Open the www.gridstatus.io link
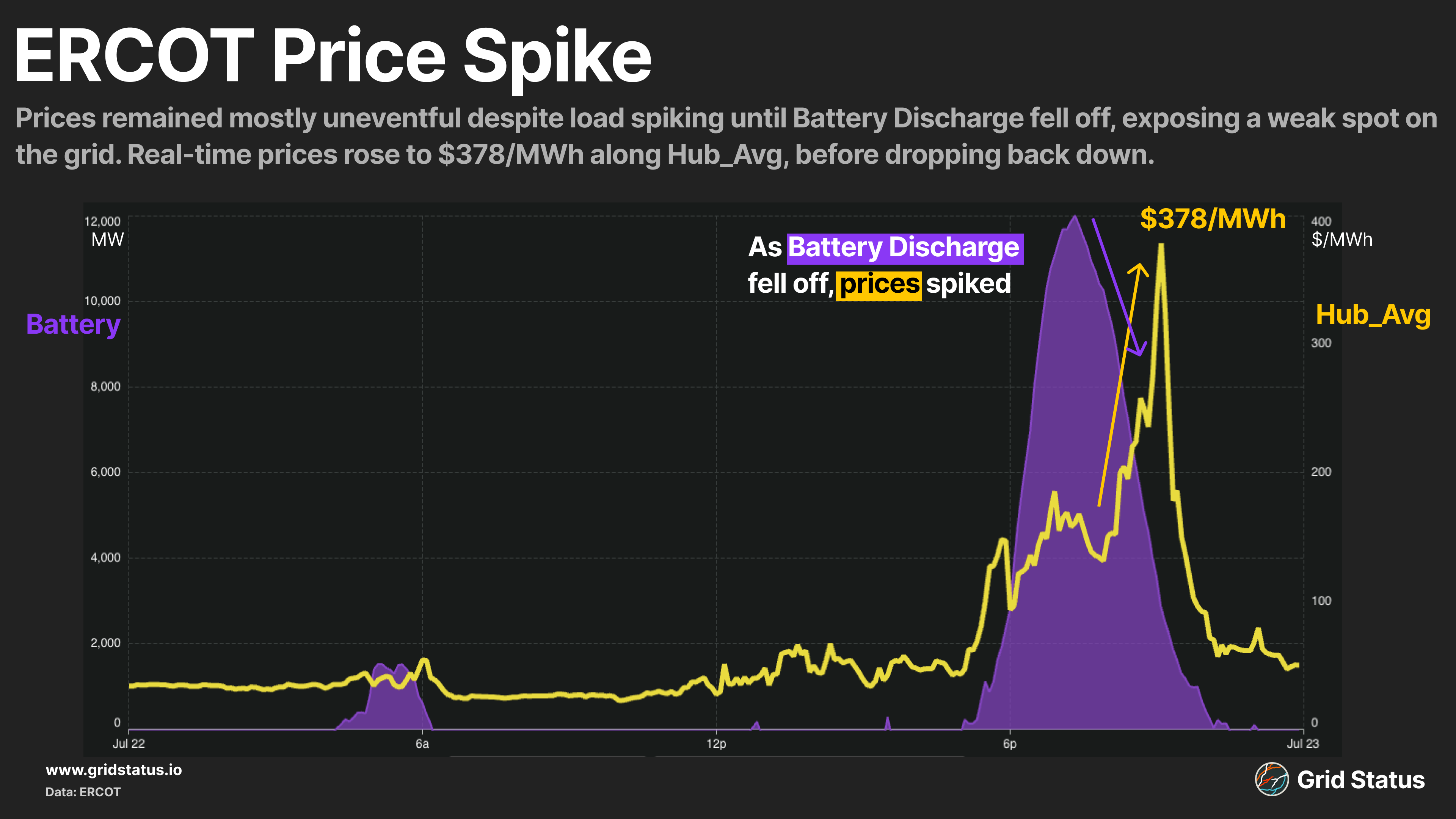 [114, 770]
